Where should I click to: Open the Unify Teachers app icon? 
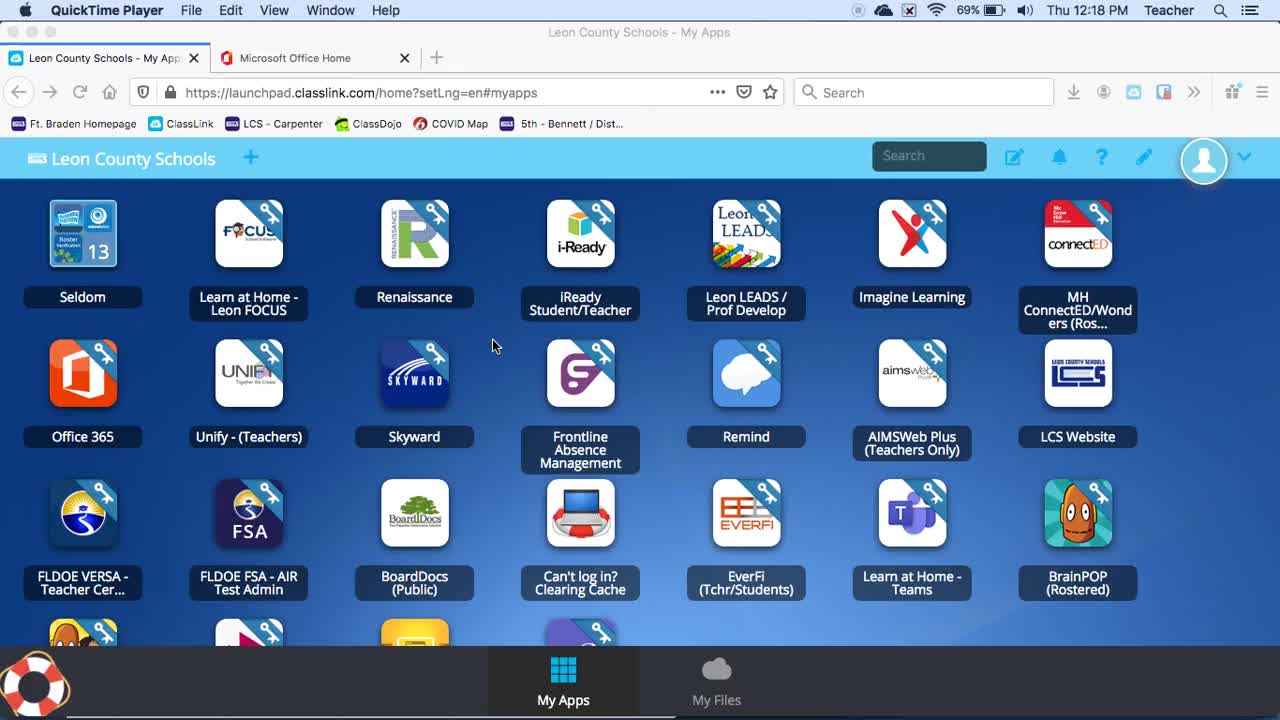tap(249, 374)
